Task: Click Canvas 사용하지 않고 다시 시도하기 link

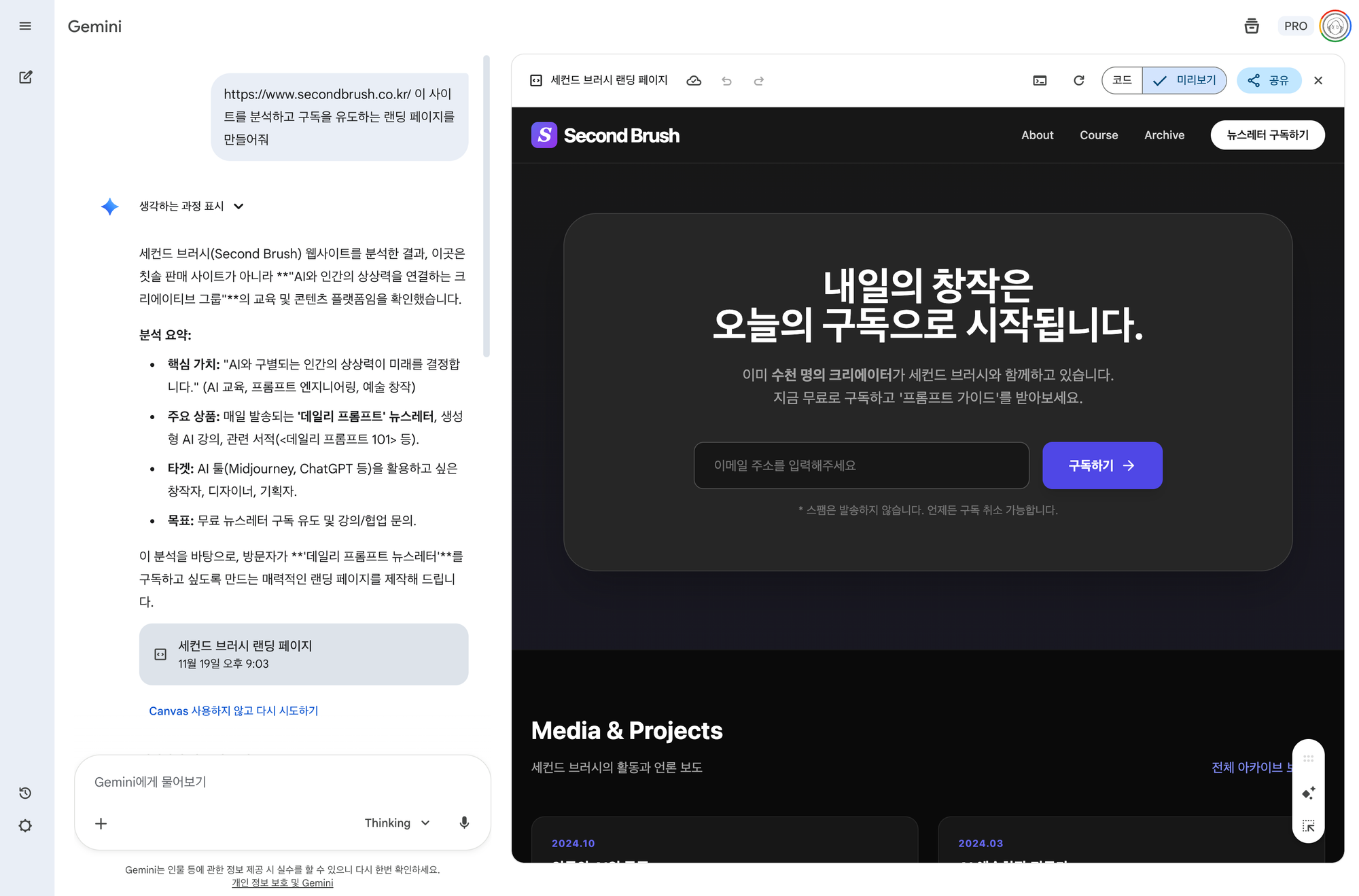Action: (233, 711)
